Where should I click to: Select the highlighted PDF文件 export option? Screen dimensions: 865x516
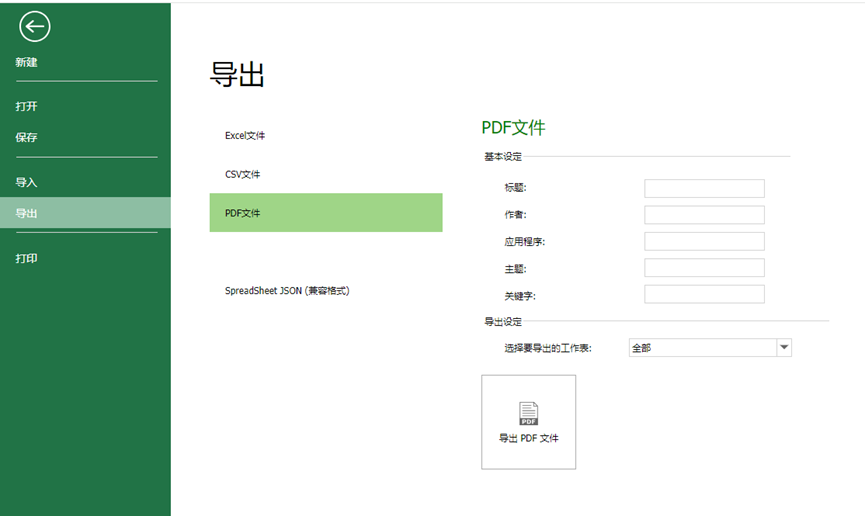326,212
